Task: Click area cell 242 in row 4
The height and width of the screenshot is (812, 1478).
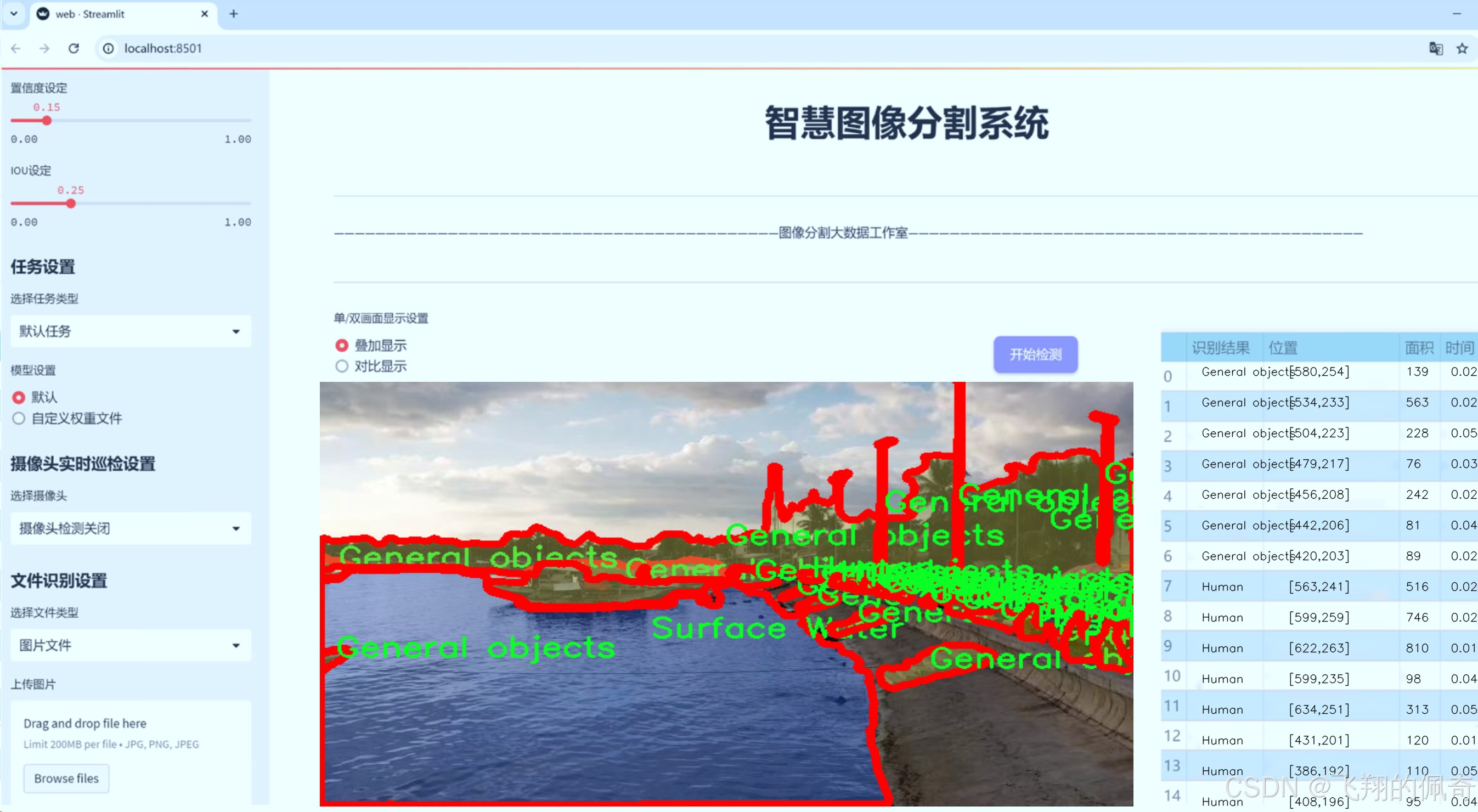Action: 1417,495
